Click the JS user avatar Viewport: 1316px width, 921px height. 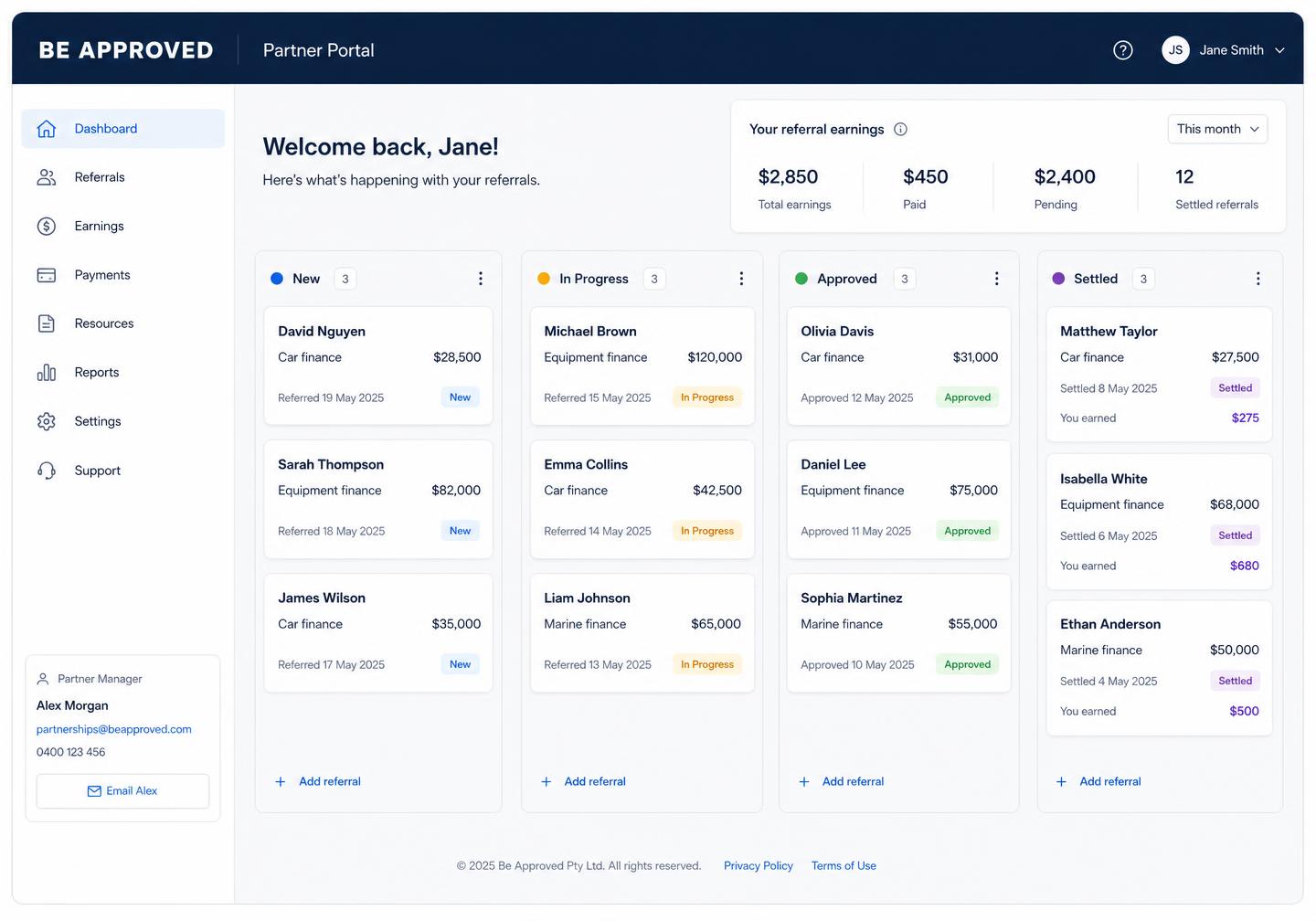1175,50
